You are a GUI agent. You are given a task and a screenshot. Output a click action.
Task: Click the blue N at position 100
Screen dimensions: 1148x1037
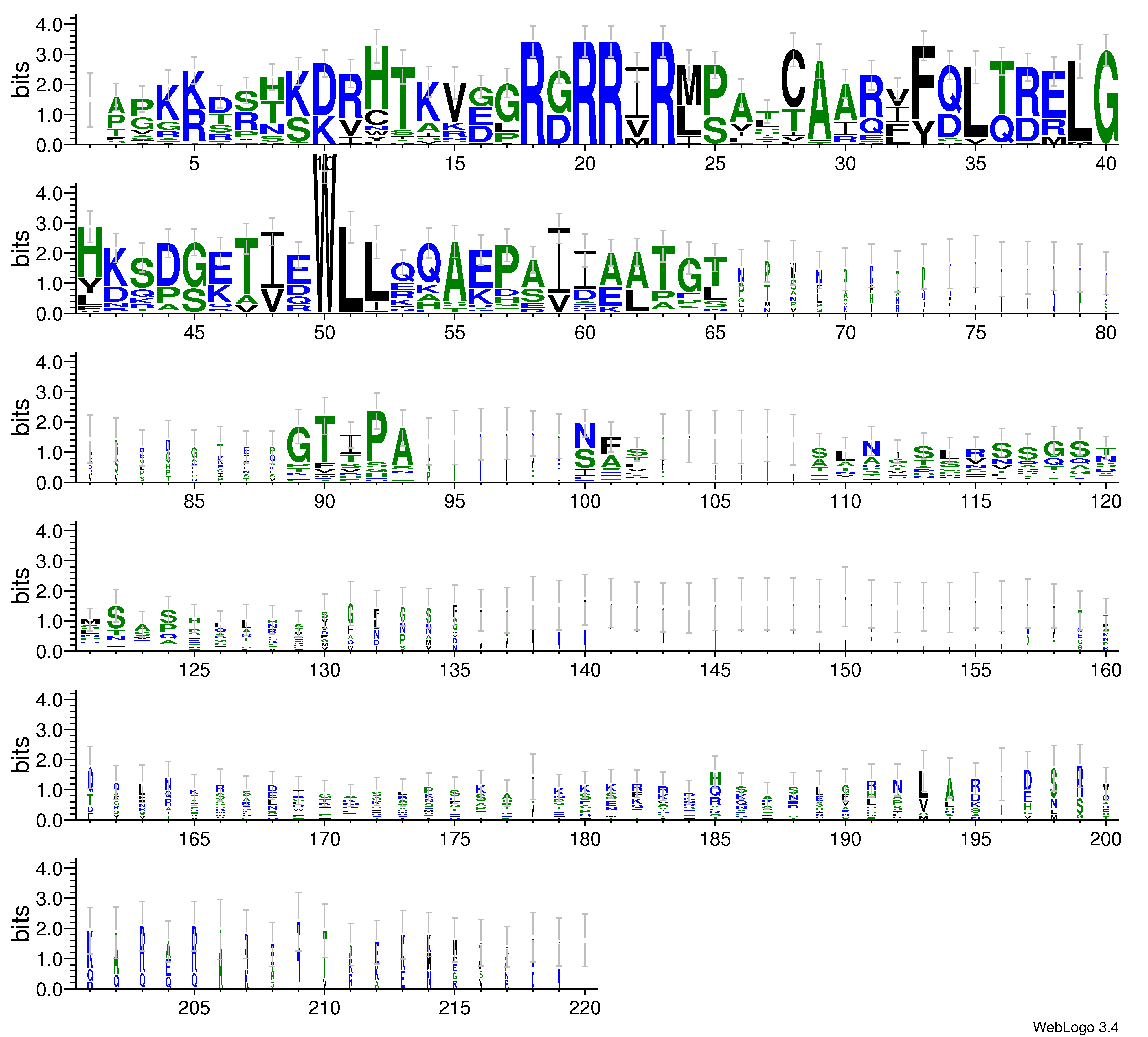tap(585, 436)
